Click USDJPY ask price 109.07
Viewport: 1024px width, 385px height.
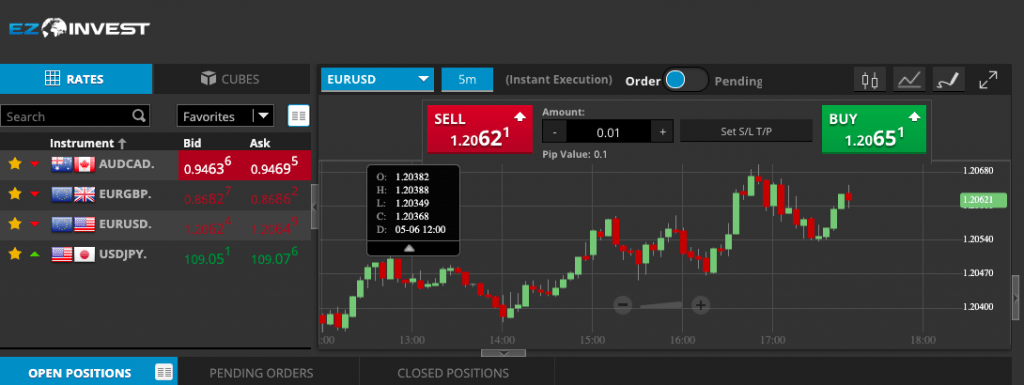(275, 257)
